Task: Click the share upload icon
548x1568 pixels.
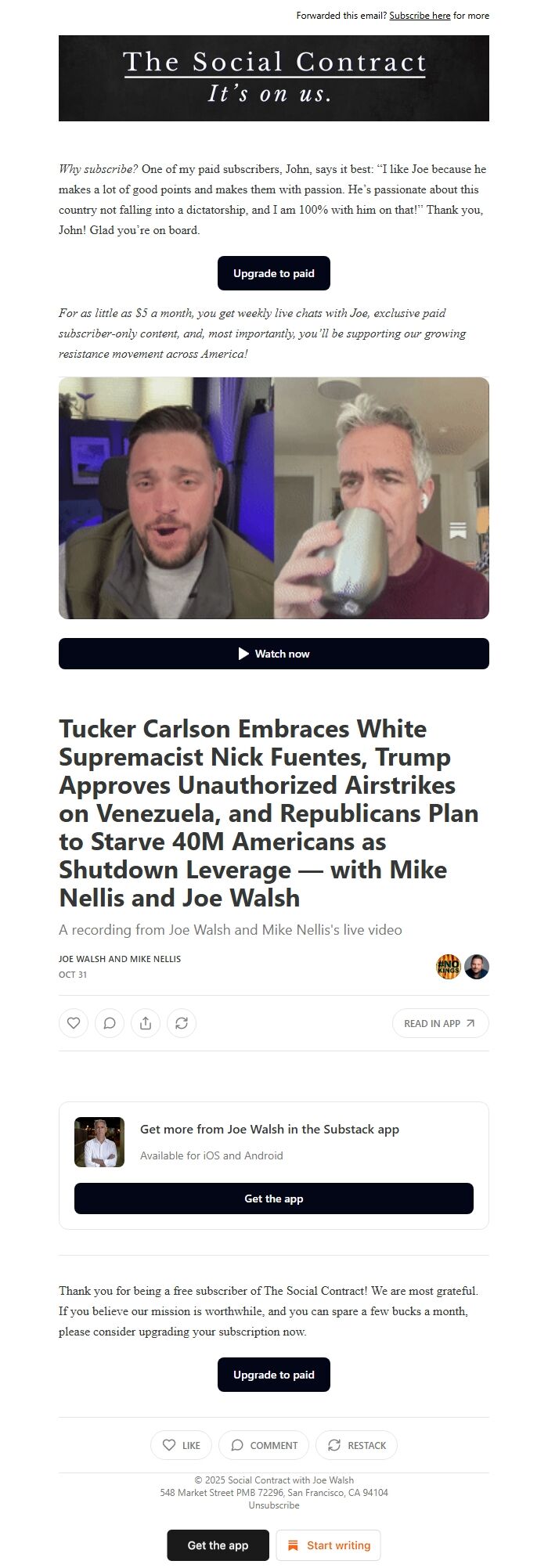Action: [x=146, y=1023]
